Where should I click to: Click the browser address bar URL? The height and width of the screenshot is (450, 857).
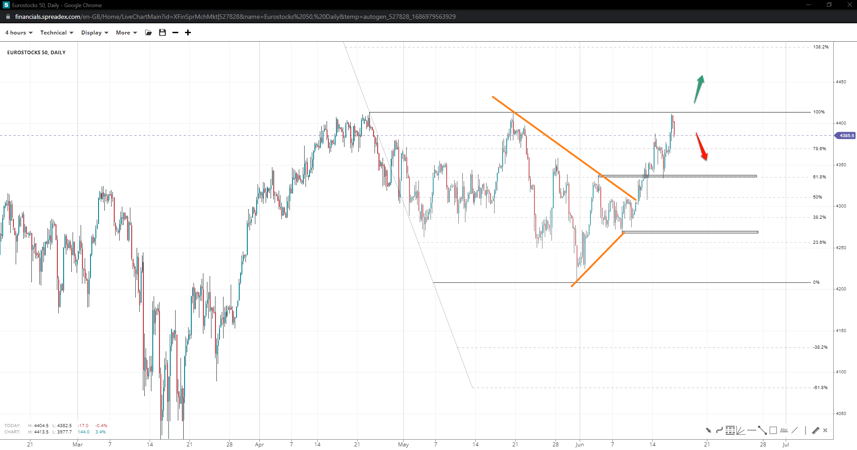tap(240, 17)
